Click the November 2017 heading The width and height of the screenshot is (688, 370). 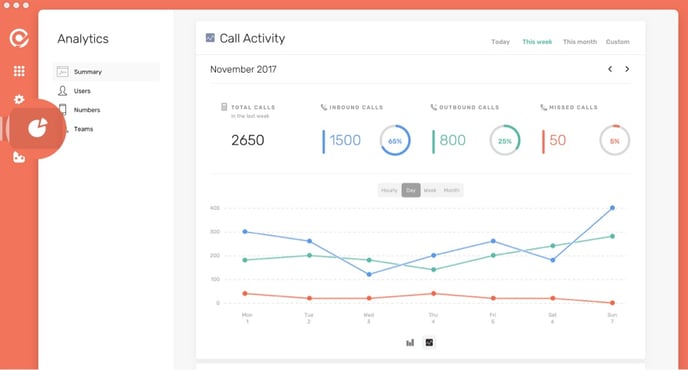(243, 69)
